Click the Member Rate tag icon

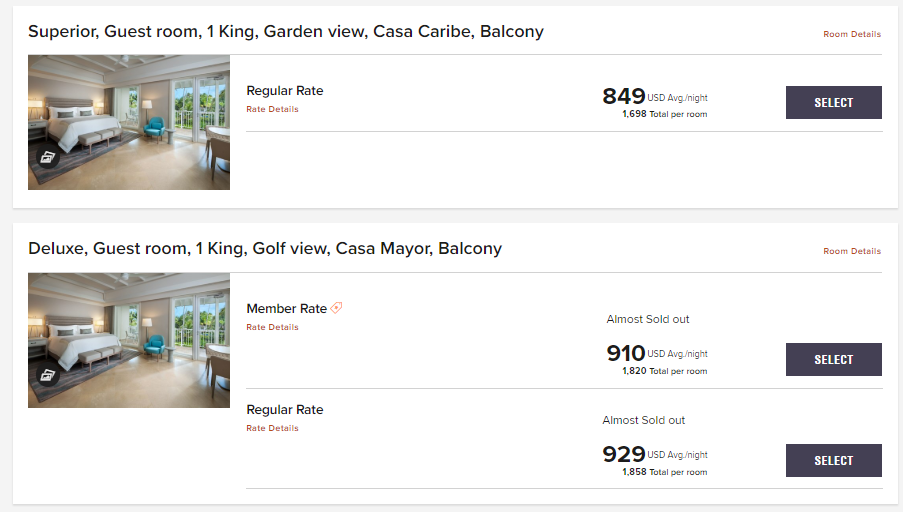(337, 308)
